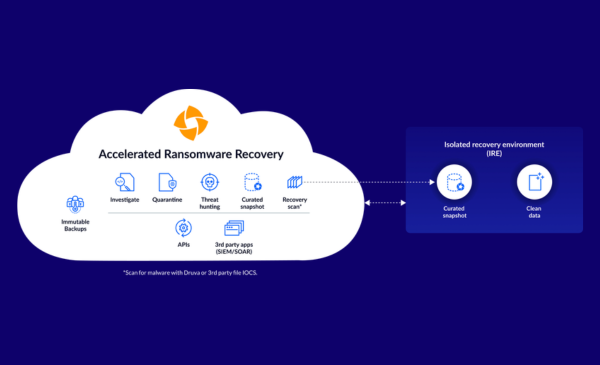The image size is (600, 365).
Task: Select the Investigate document-magnifier icon
Action: coord(125,182)
